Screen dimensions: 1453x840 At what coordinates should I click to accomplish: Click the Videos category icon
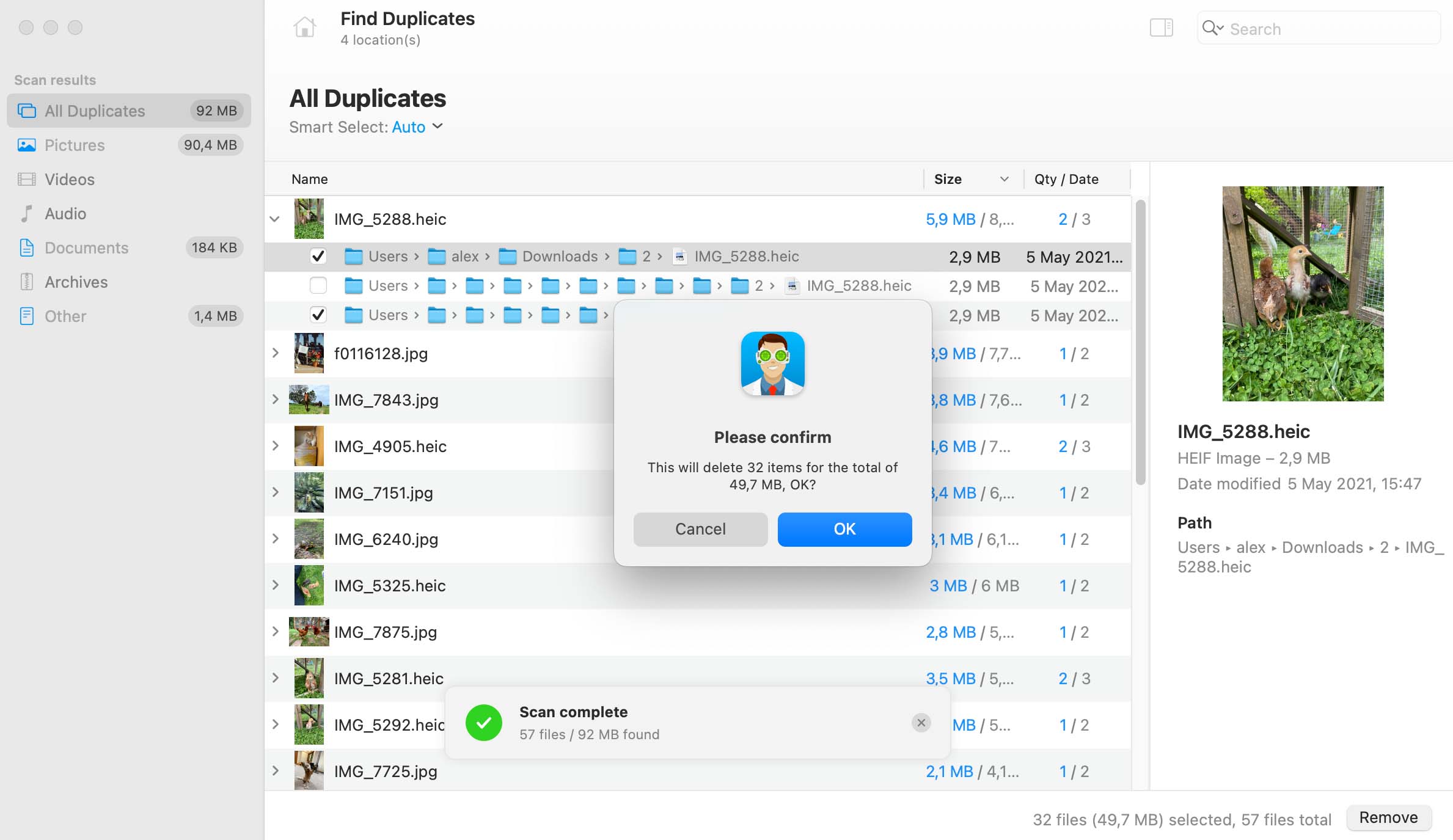click(26, 179)
